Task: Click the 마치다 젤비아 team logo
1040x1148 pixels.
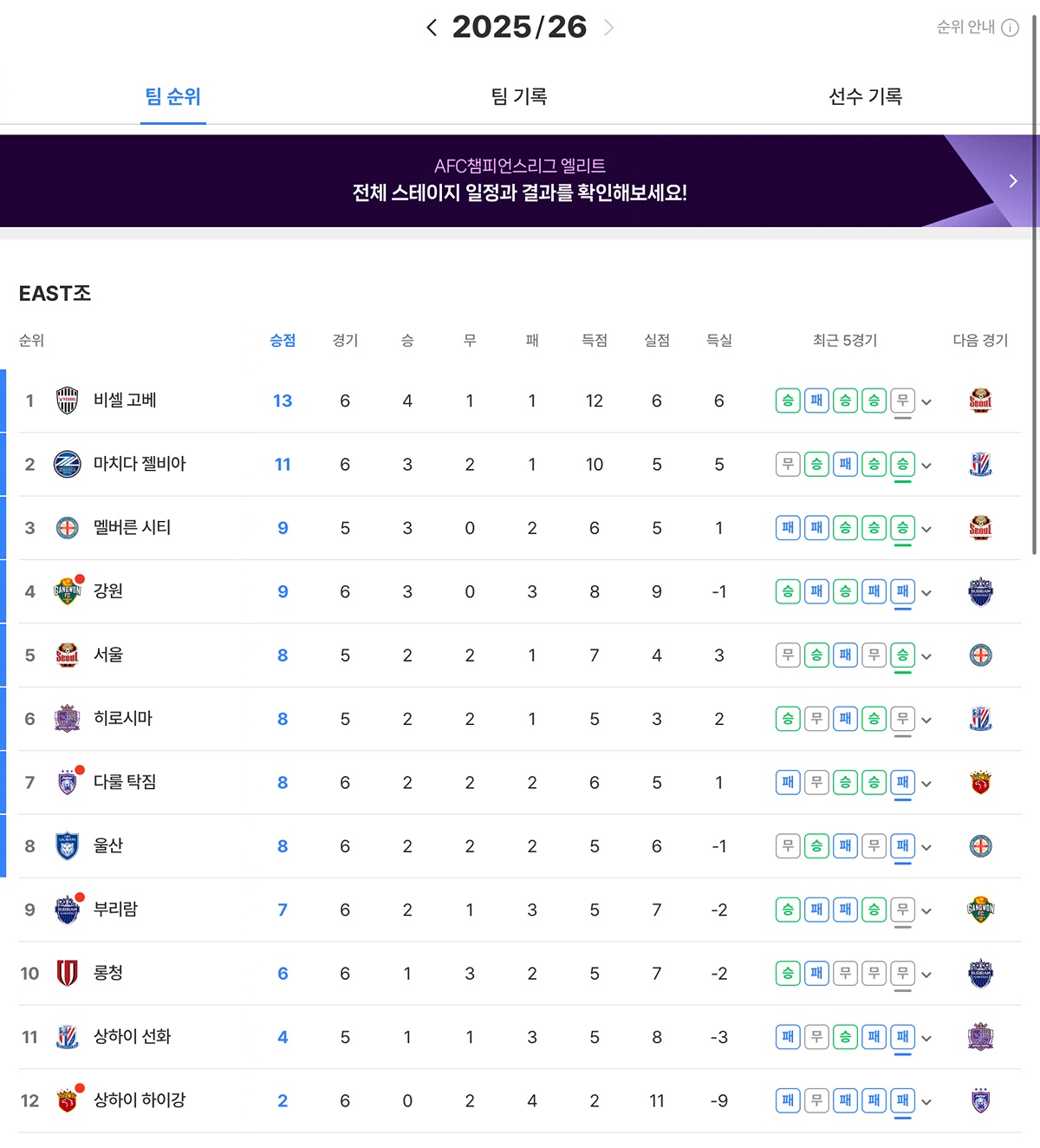Action: click(x=67, y=465)
